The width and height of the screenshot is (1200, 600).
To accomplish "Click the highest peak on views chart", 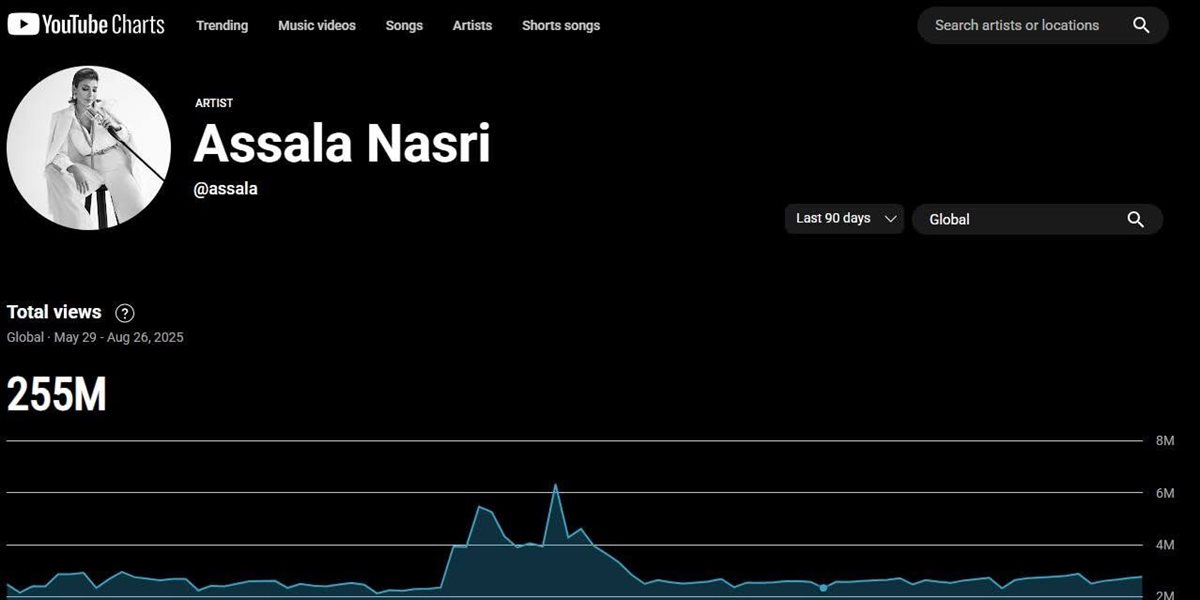I will pos(555,485).
